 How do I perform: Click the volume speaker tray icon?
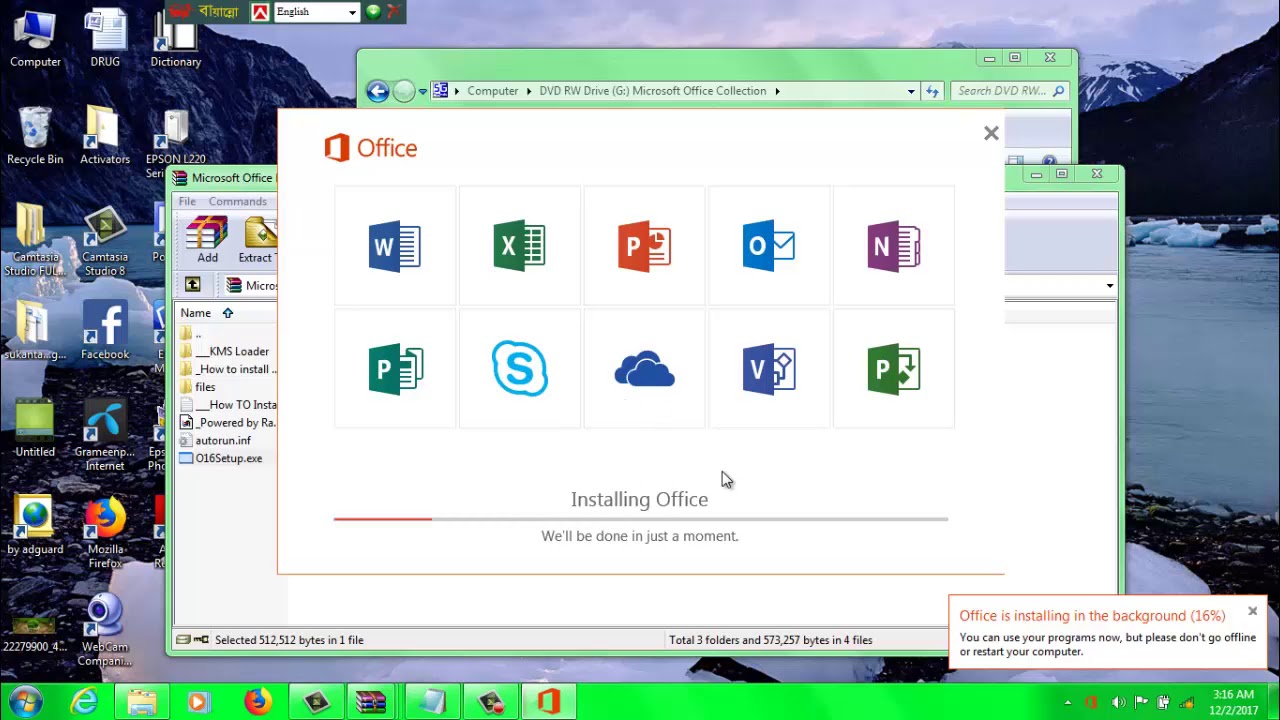1119,703
